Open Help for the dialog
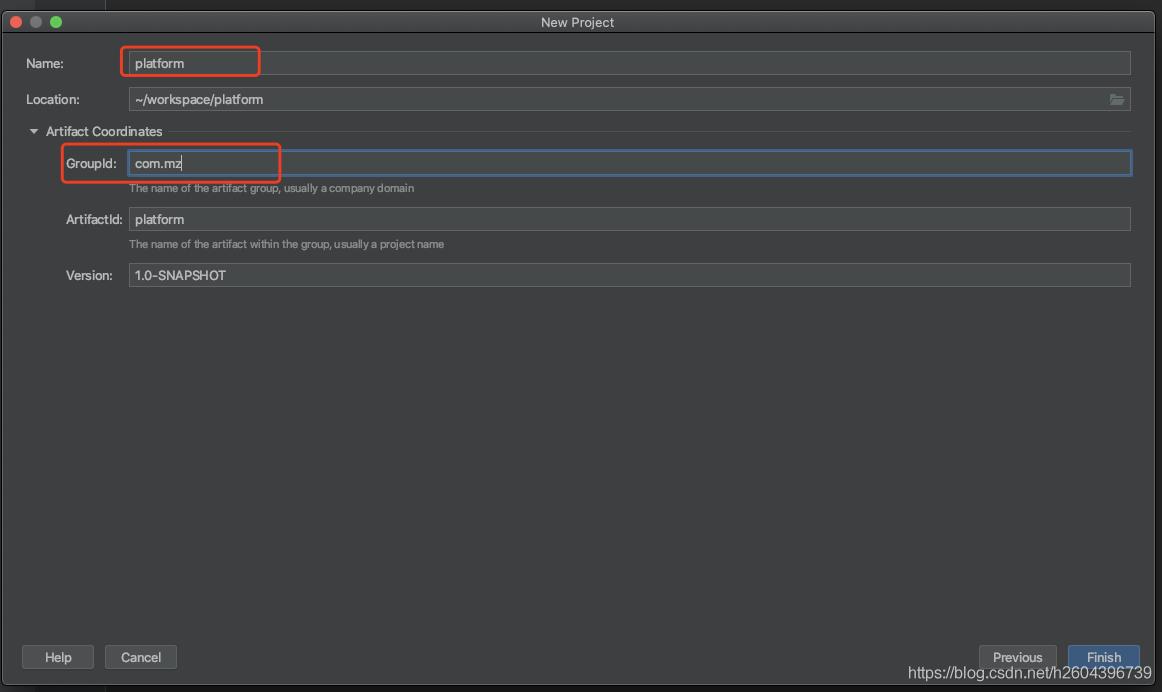Image resolution: width=1162 pixels, height=692 pixels. (x=58, y=657)
